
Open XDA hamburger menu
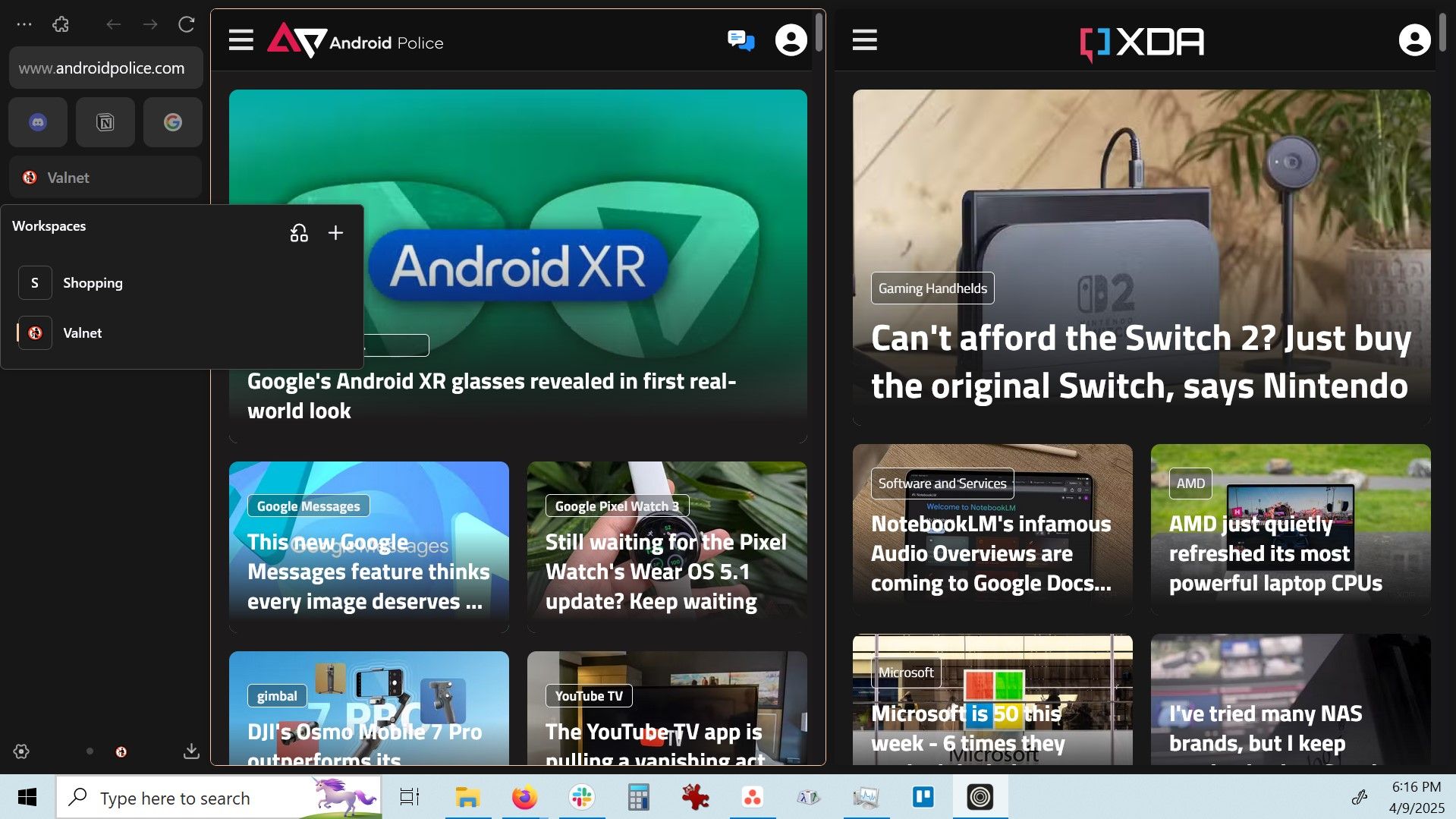click(x=865, y=39)
